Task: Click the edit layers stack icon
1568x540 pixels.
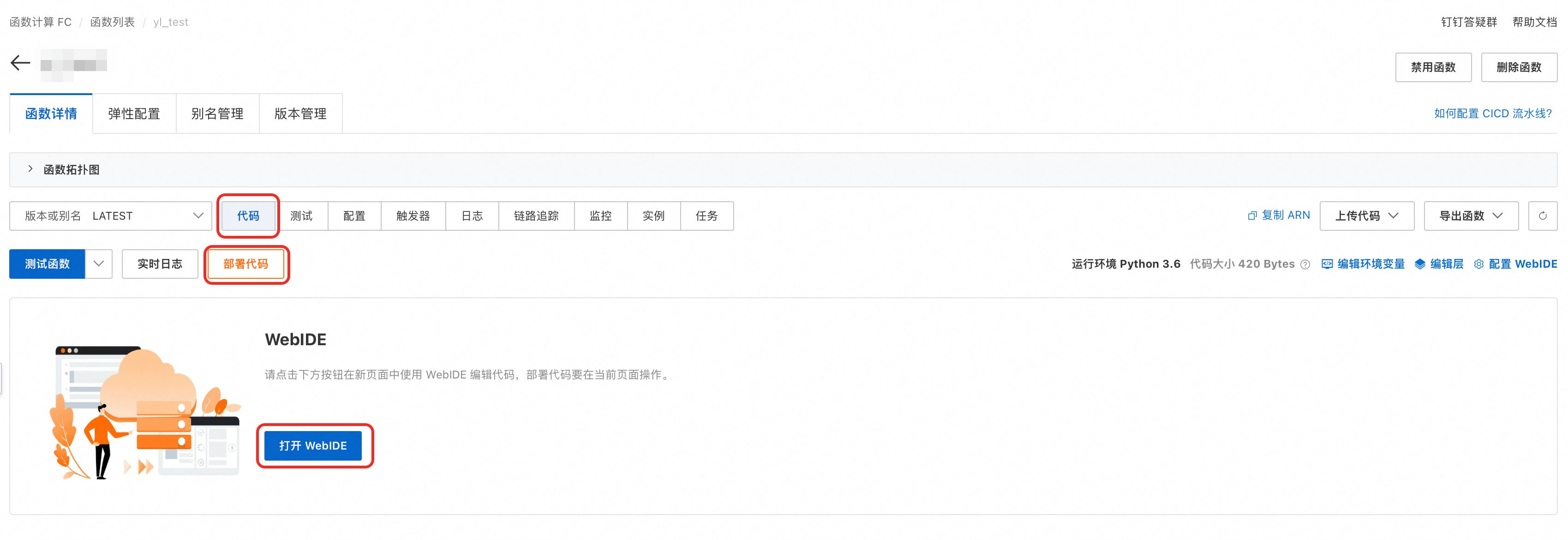Action: (1419, 264)
